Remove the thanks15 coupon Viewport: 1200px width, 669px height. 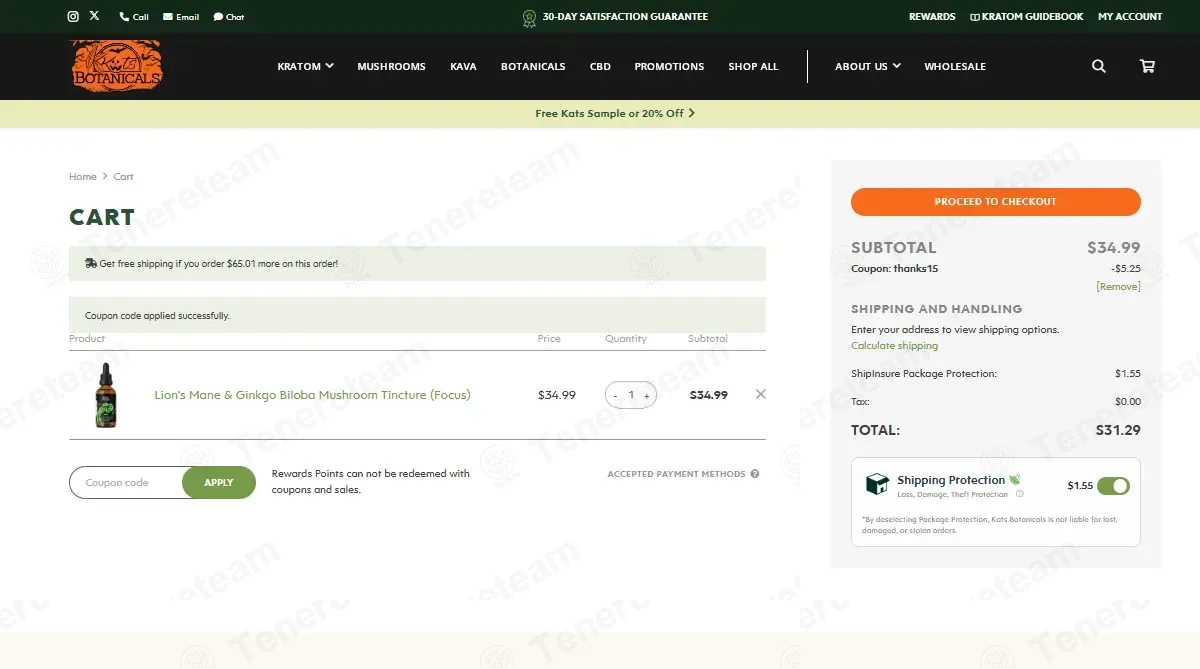(1118, 286)
